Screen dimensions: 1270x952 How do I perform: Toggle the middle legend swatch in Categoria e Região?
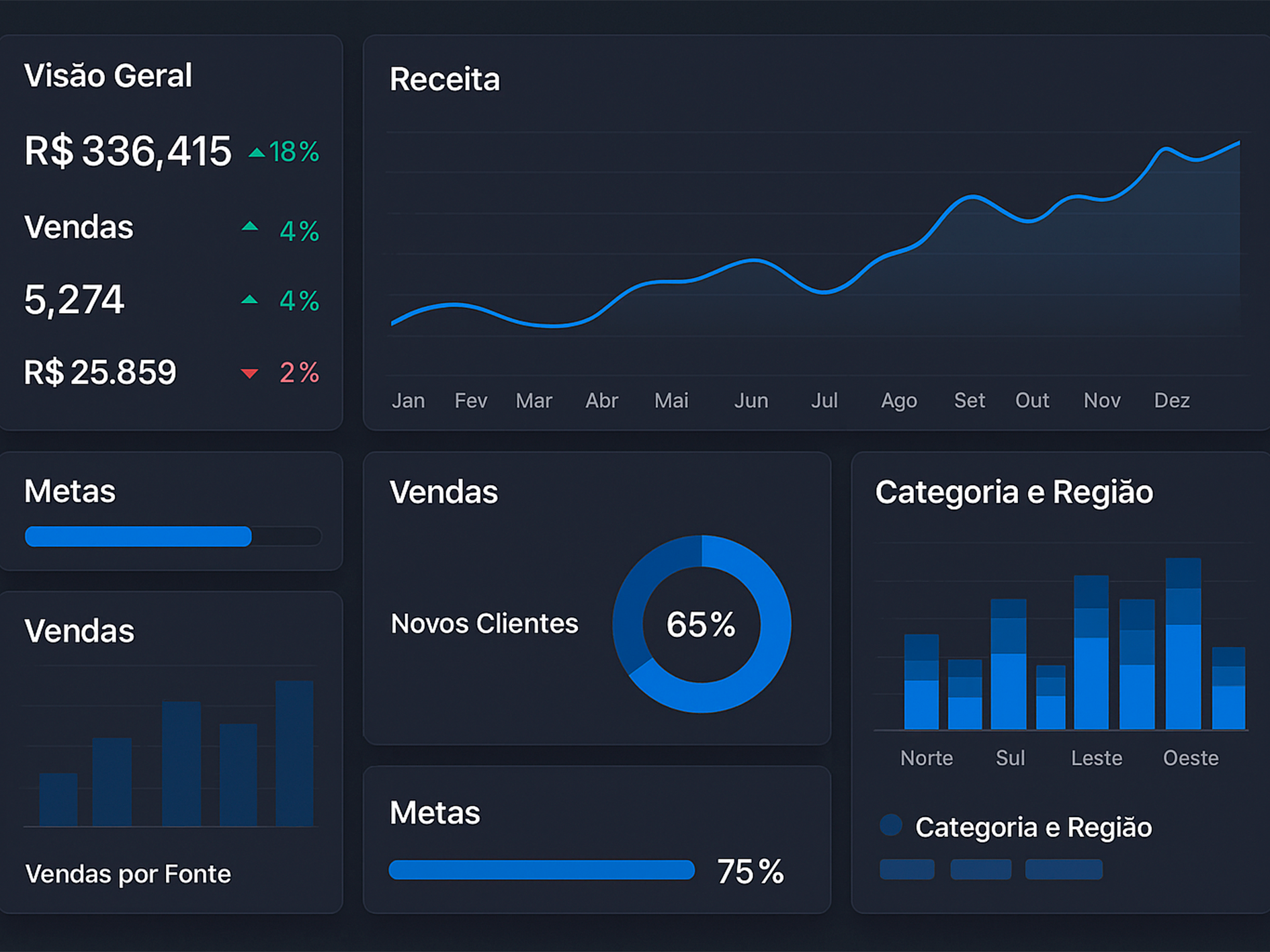(980, 868)
